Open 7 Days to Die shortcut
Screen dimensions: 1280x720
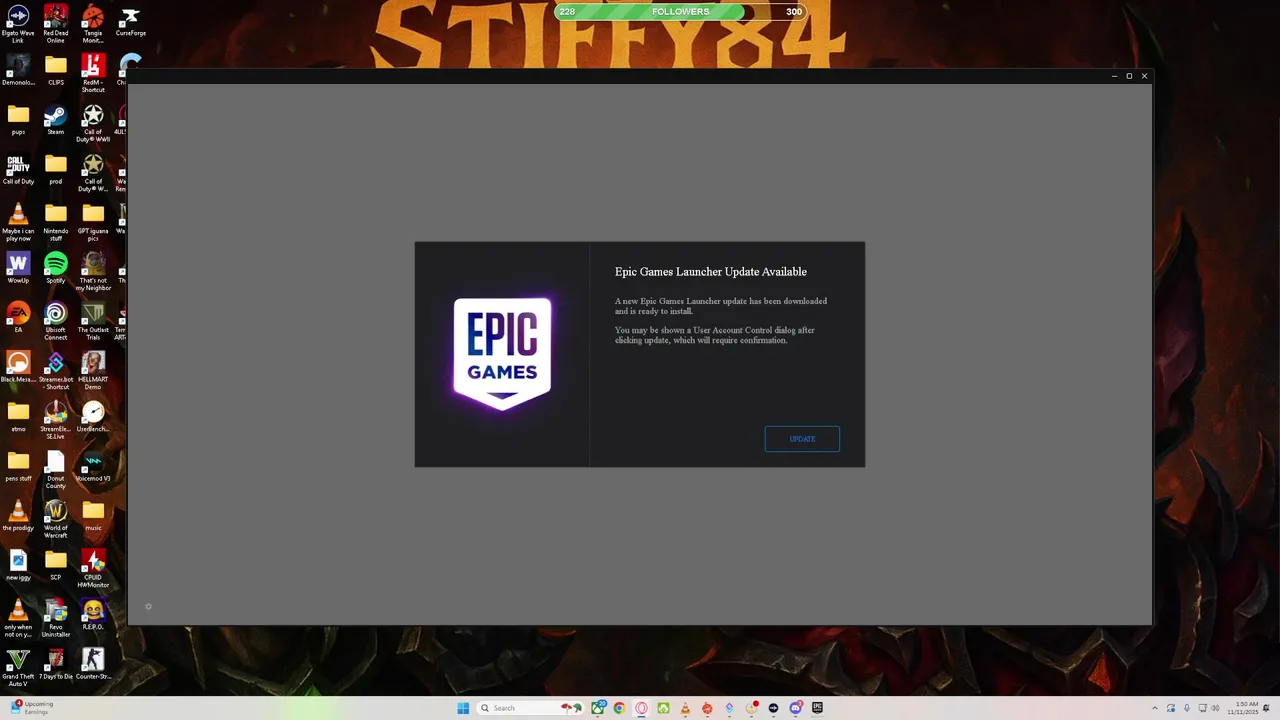click(55, 664)
